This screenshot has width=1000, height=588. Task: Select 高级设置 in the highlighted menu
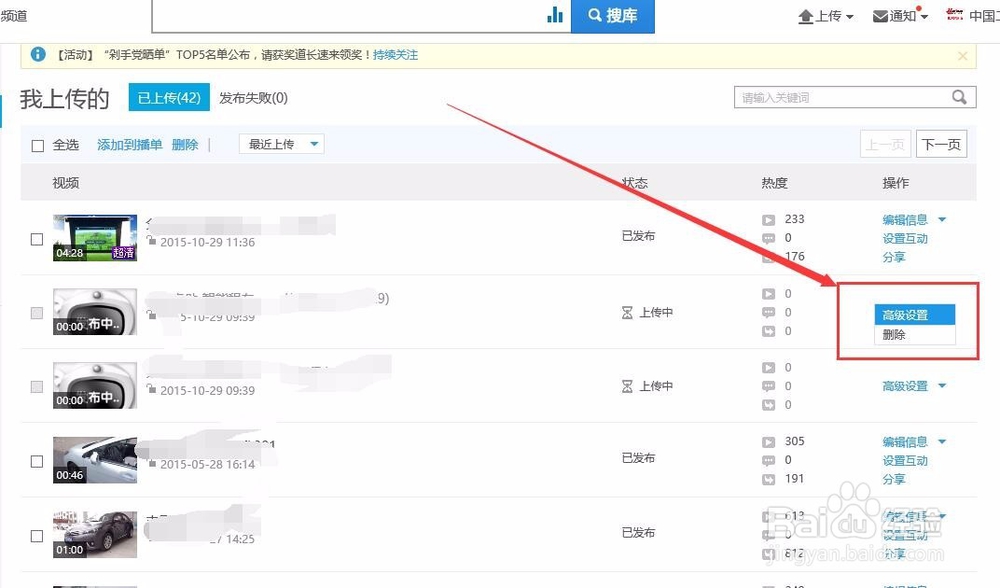(x=913, y=313)
